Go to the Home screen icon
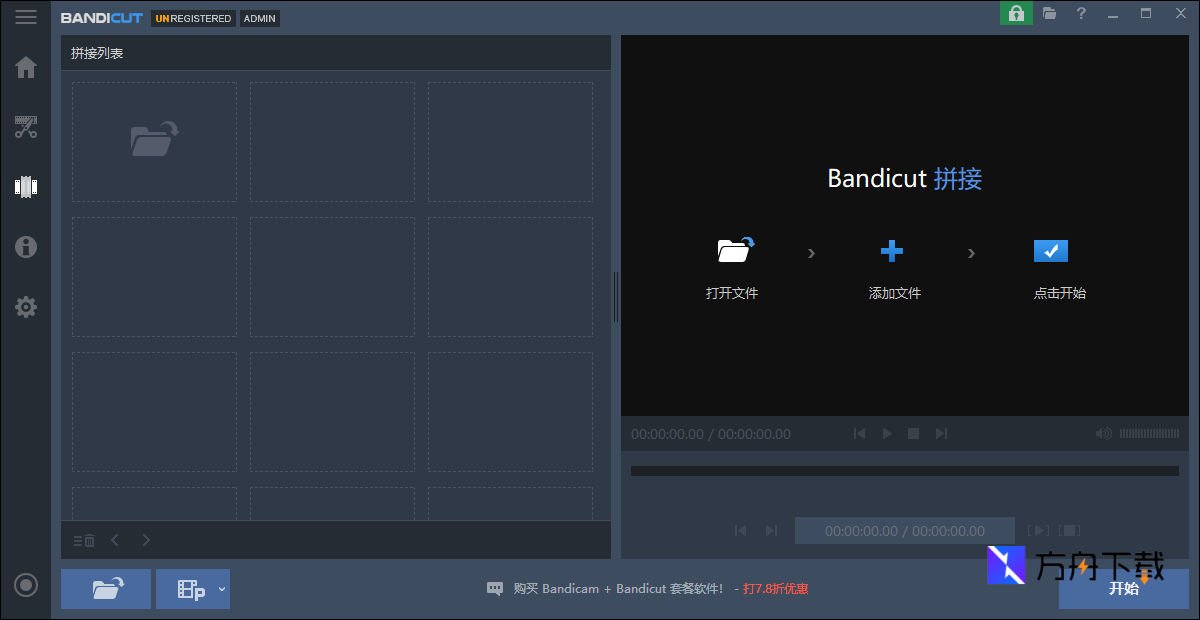1200x620 pixels. tap(25, 67)
